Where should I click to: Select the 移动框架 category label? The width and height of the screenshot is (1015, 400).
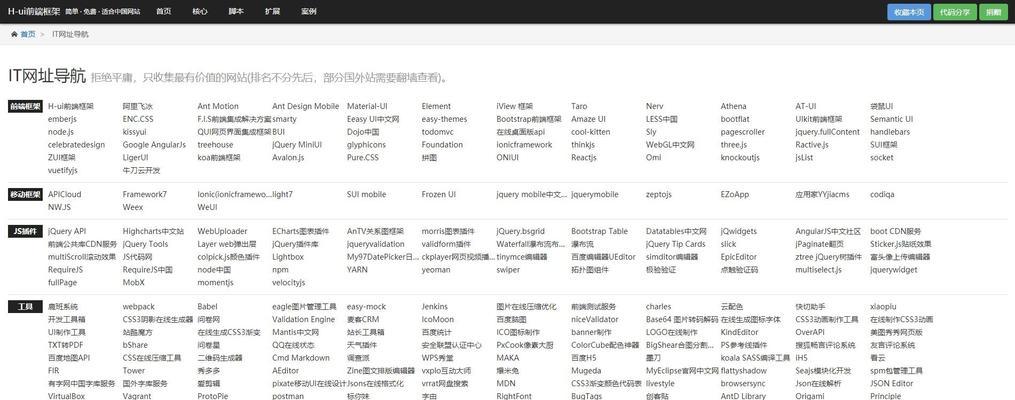(26, 194)
